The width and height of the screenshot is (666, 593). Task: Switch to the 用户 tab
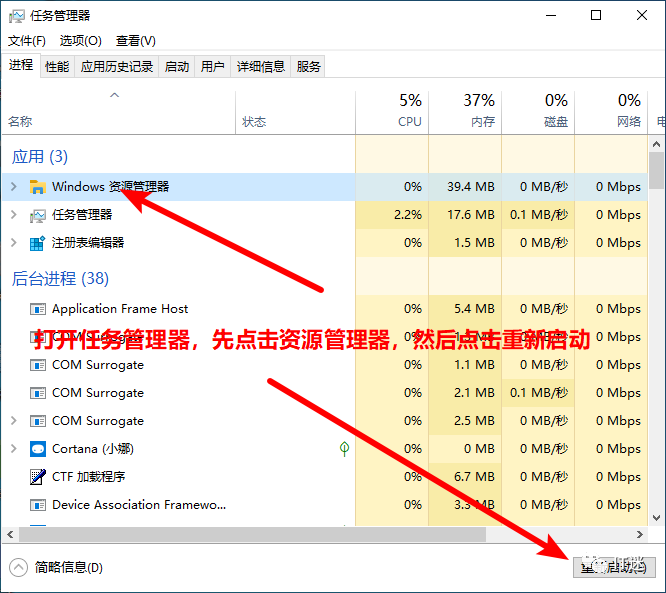212,67
